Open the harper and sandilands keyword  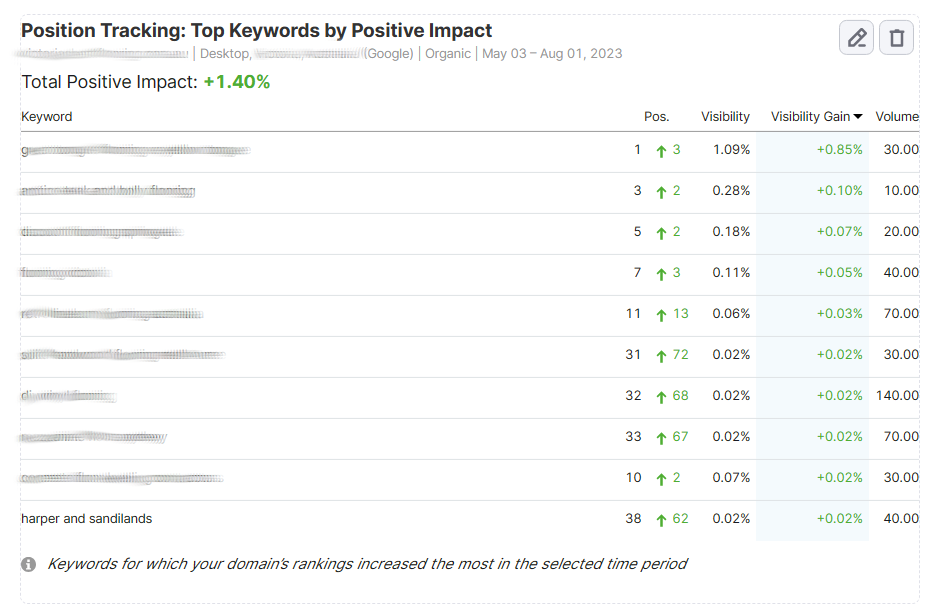(87, 519)
